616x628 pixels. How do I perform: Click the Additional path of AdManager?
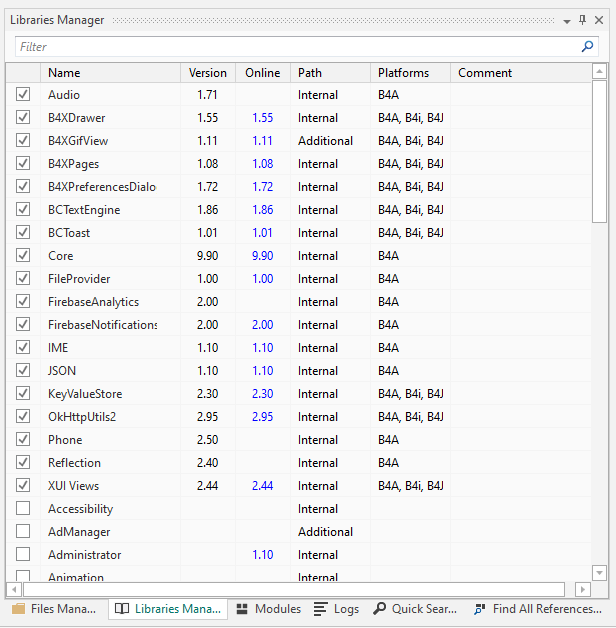[325, 532]
